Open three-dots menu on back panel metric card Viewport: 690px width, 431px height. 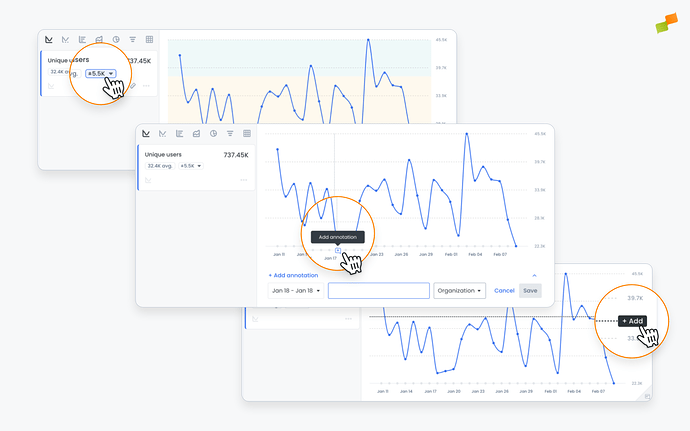(x=146, y=86)
